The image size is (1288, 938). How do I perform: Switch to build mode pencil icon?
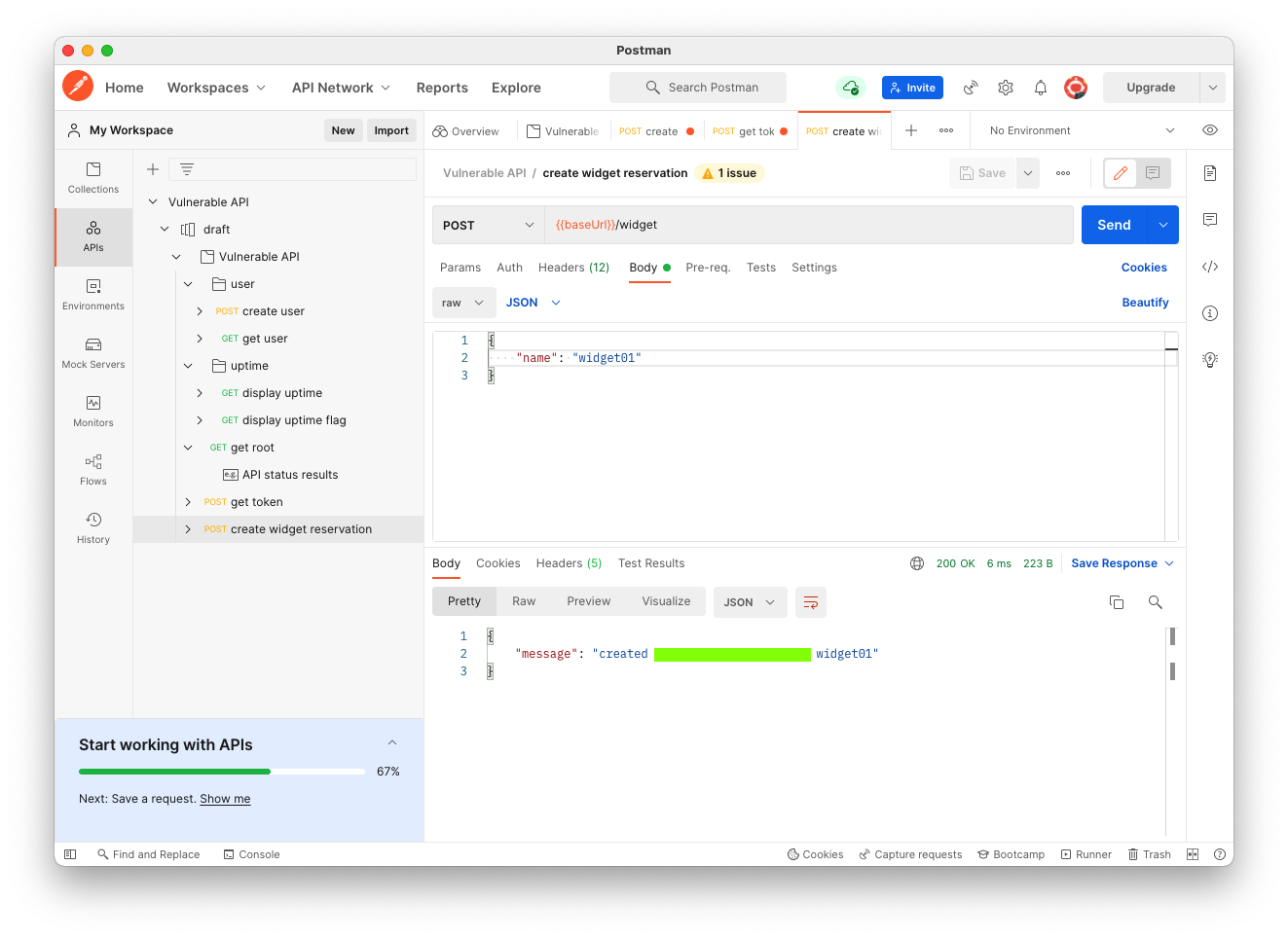tap(1121, 173)
